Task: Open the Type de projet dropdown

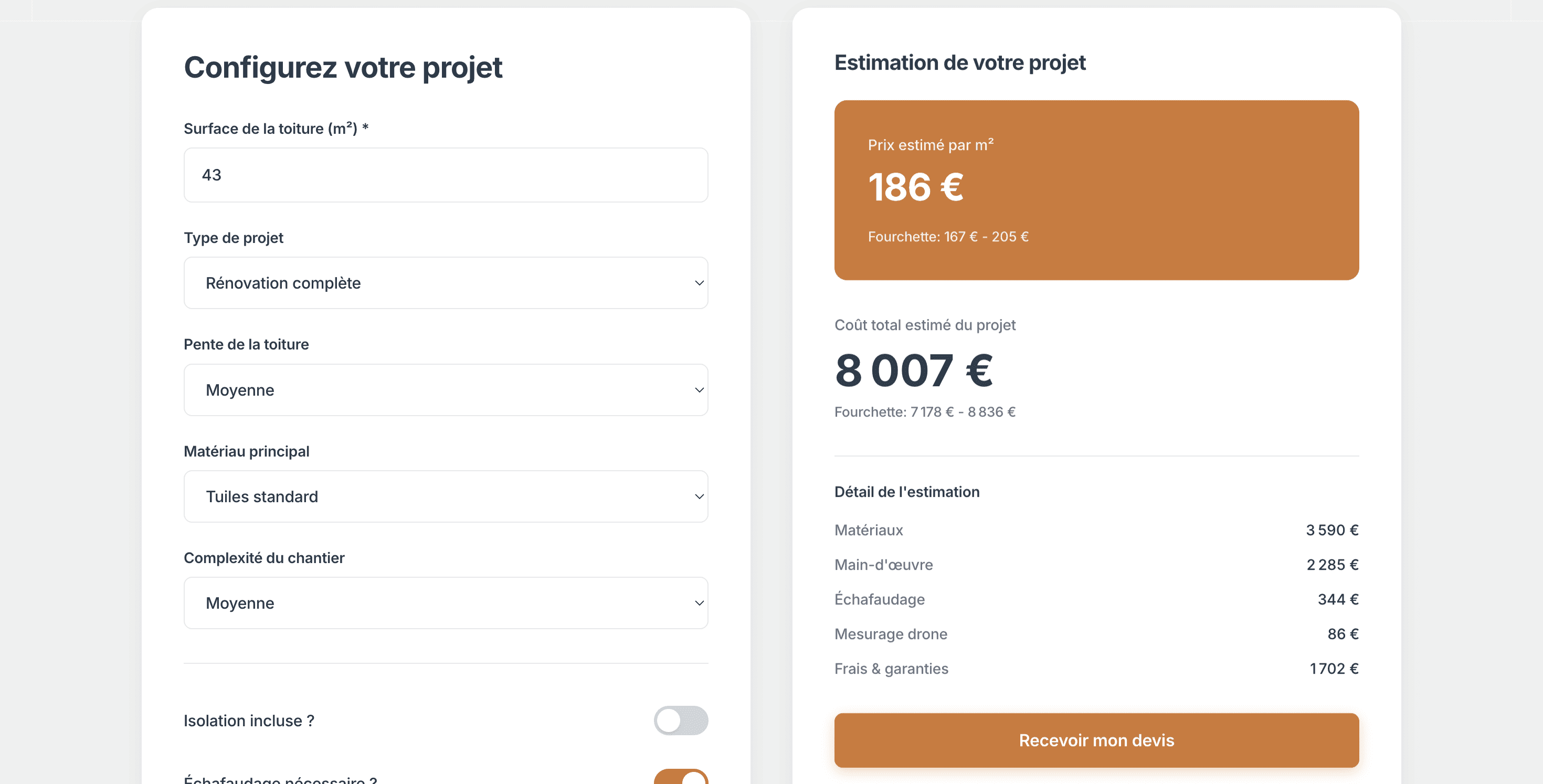Action: tap(446, 283)
